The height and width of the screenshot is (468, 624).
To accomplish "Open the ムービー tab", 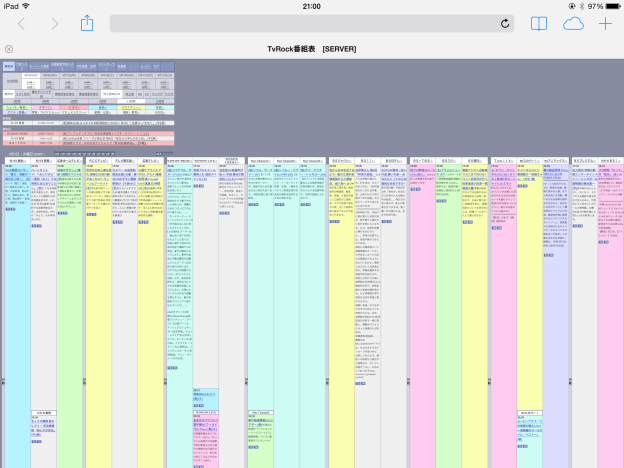I will coord(146,66).
